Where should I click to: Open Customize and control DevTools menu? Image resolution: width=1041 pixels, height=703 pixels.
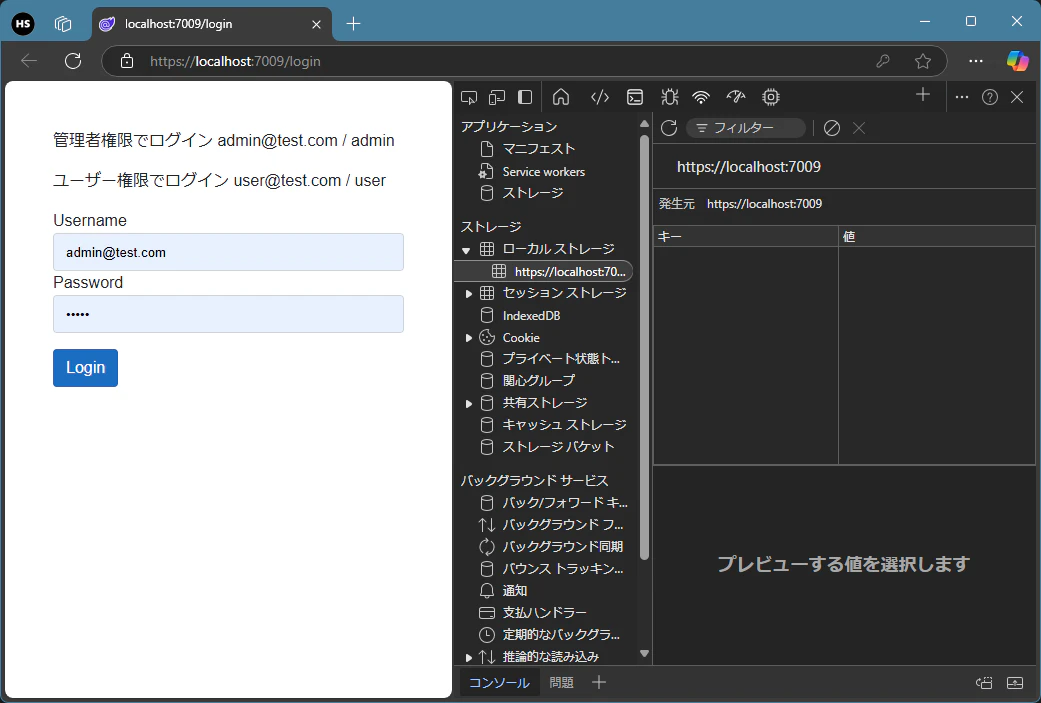tap(962, 98)
